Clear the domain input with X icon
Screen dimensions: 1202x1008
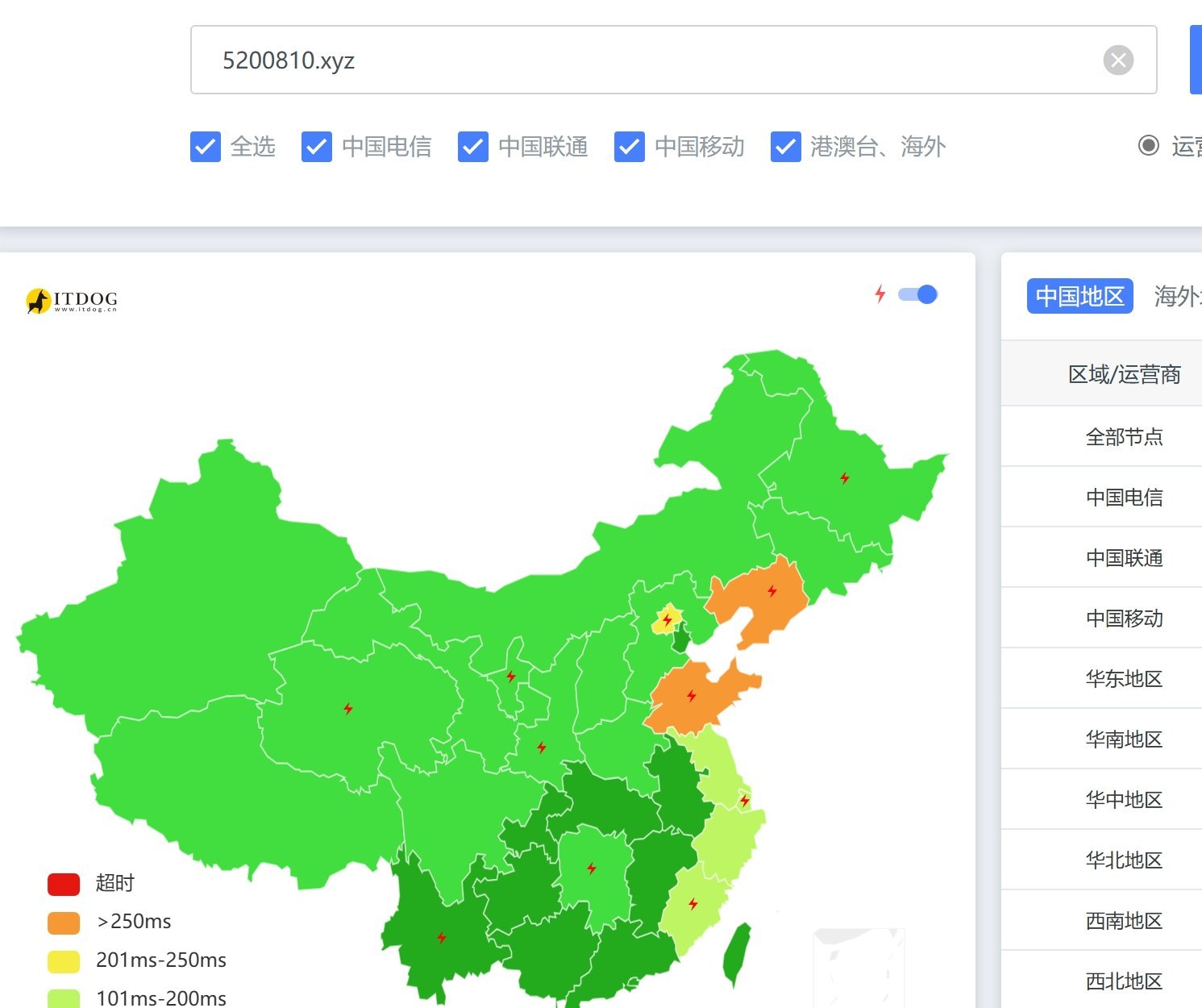[1118, 60]
